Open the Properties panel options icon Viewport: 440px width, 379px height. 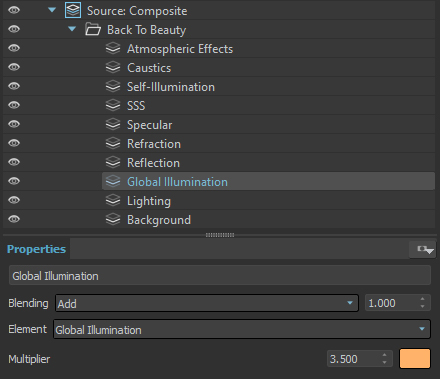coord(423,249)
